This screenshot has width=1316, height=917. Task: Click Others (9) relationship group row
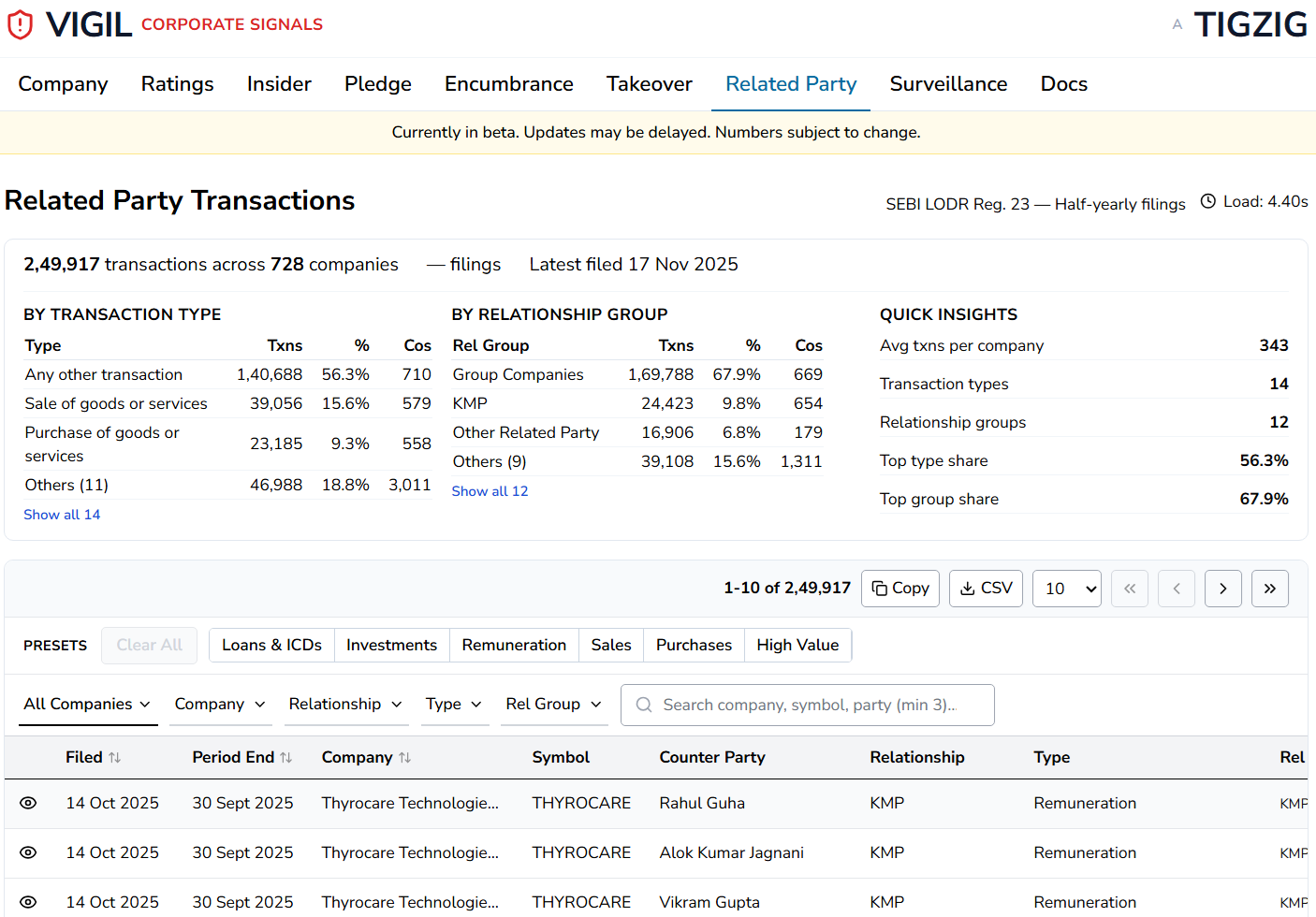[x=637, y=461]
